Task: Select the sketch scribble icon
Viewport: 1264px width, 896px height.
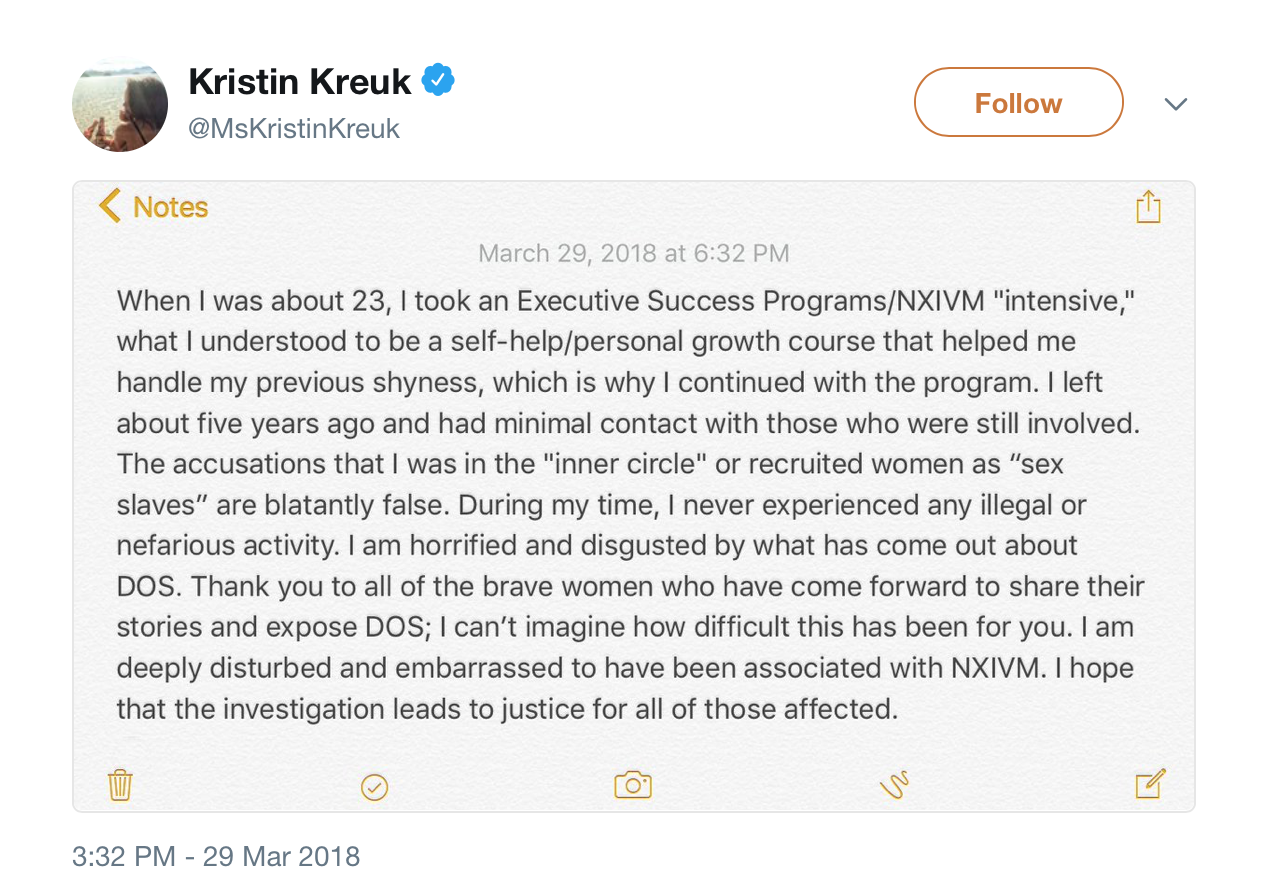Action: 894,785
